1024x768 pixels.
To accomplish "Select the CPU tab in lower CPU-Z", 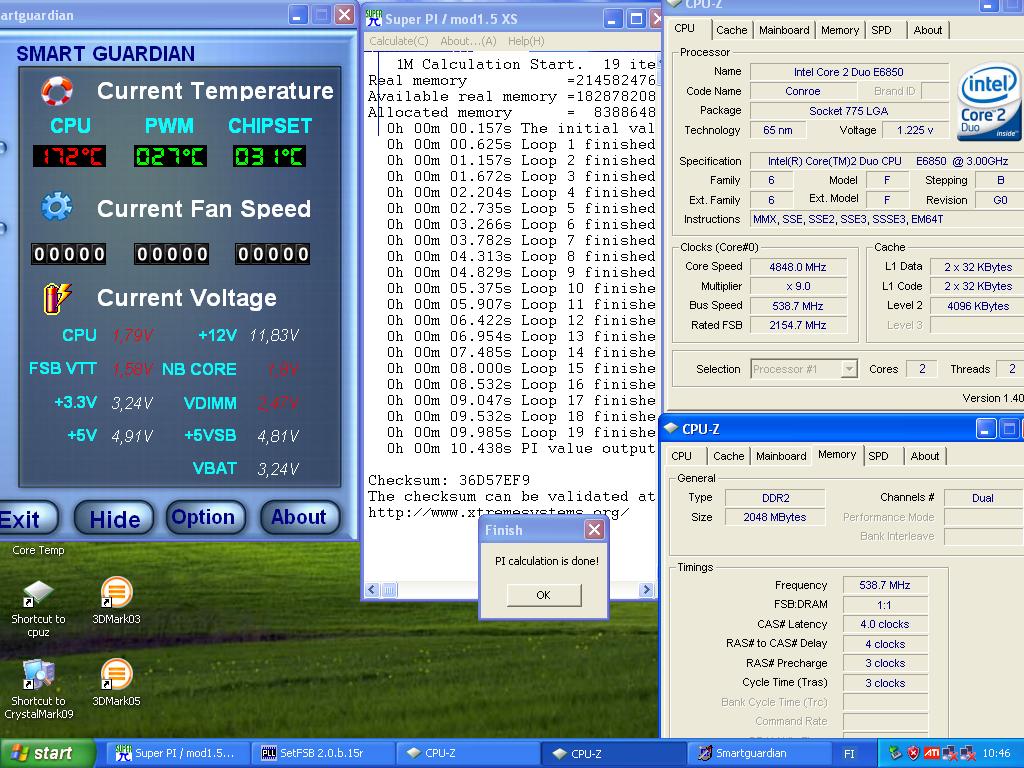I will (x=681, y=456).
